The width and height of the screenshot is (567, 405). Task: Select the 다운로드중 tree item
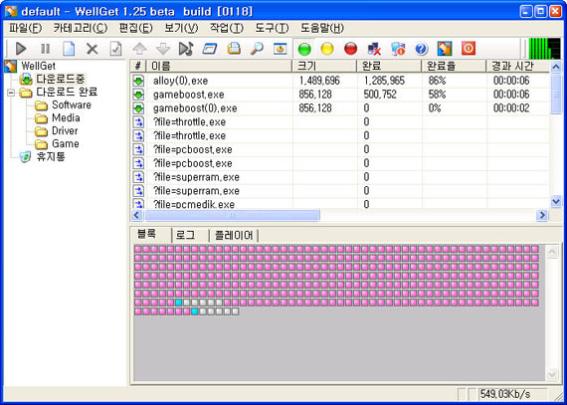click(60, 79)
